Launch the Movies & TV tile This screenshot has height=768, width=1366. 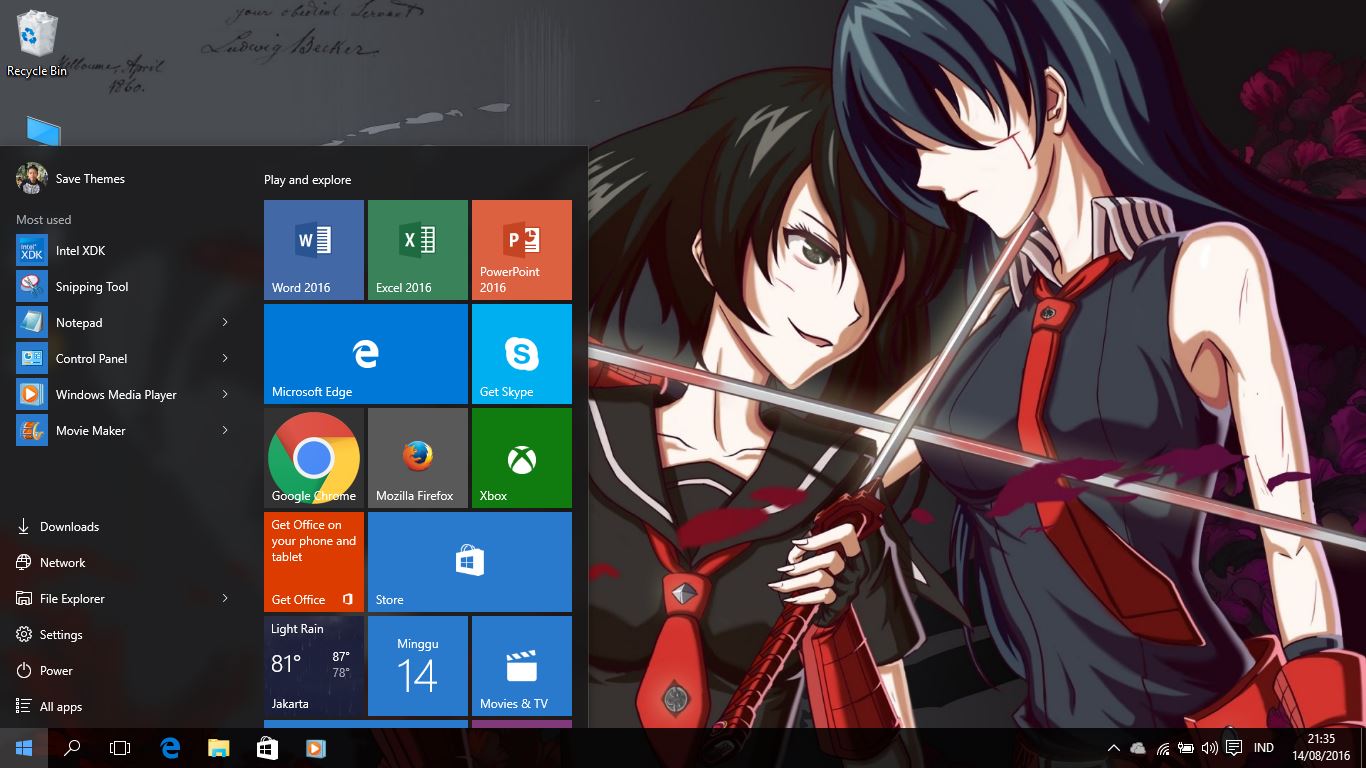[x=522, y=666]
